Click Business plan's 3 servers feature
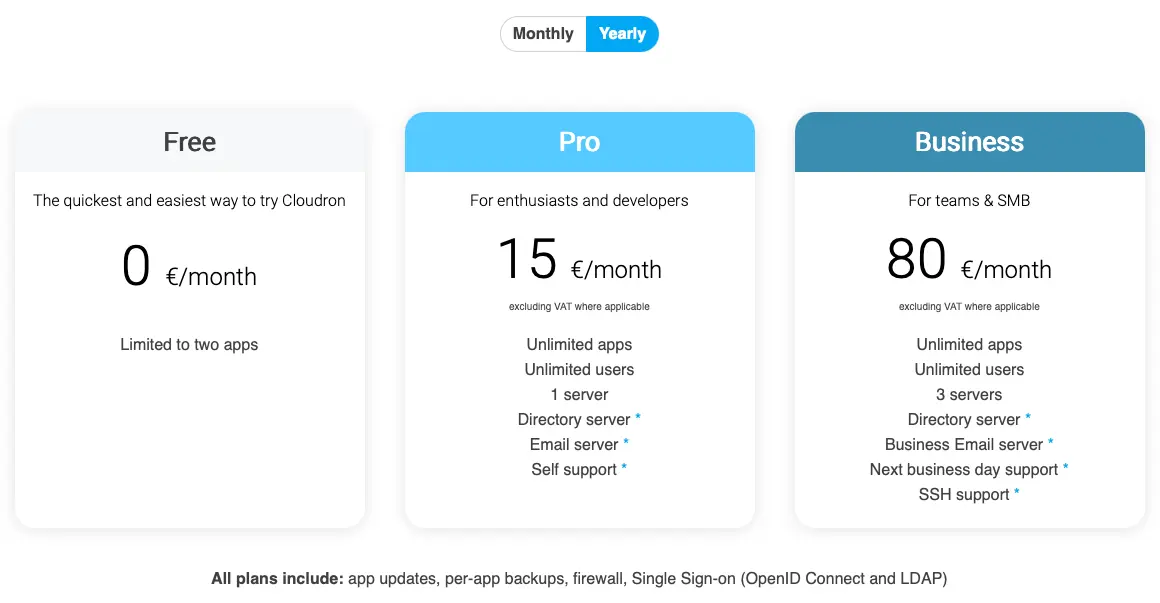Viewport: 1160px width, 603px height. point(969,394)
